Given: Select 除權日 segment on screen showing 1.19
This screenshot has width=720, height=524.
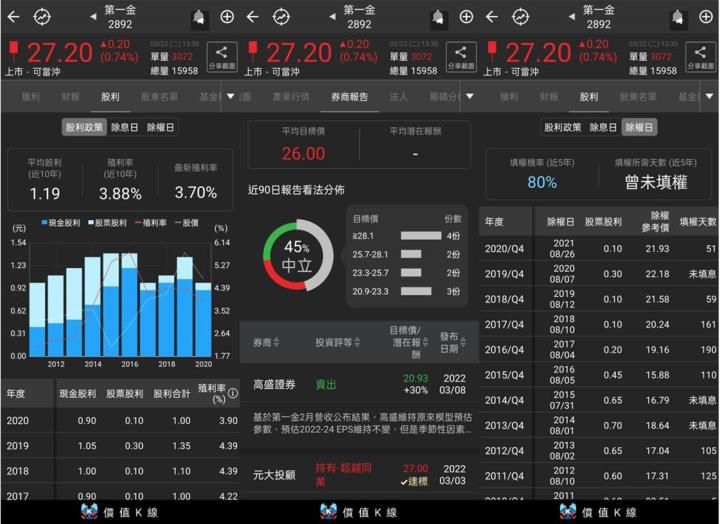Looking at the screenshot, I should click(160, 127).
